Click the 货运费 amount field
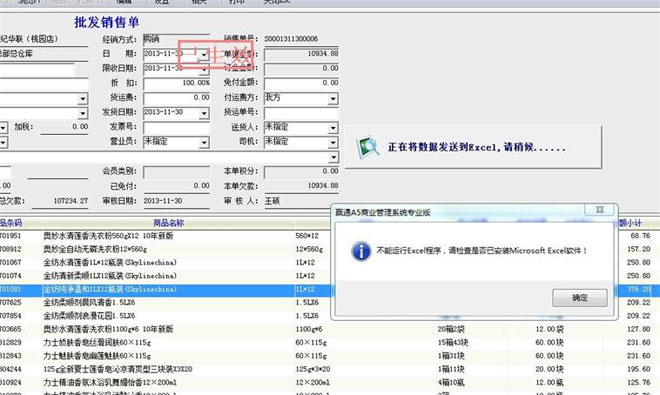 (176, 98)
